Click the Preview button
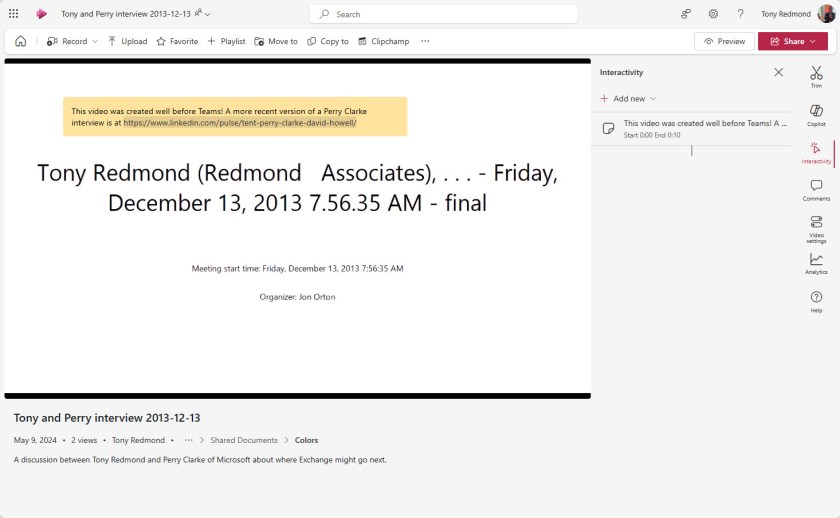Screen dimensions: 840x518 point(724,41)
